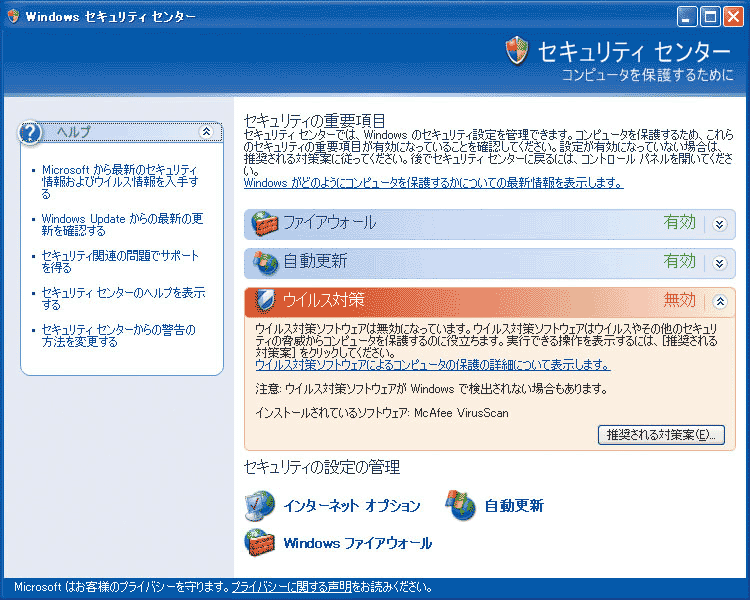Viewport: 750px width, 600px height.
Task: Open プライバシーに関する声明 link in footer
Action: [291, 588]
